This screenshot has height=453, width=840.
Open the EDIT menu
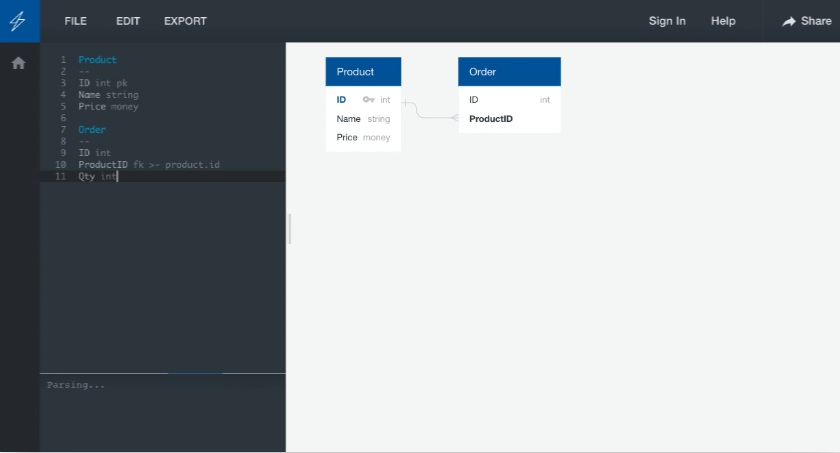pos(128,21)
